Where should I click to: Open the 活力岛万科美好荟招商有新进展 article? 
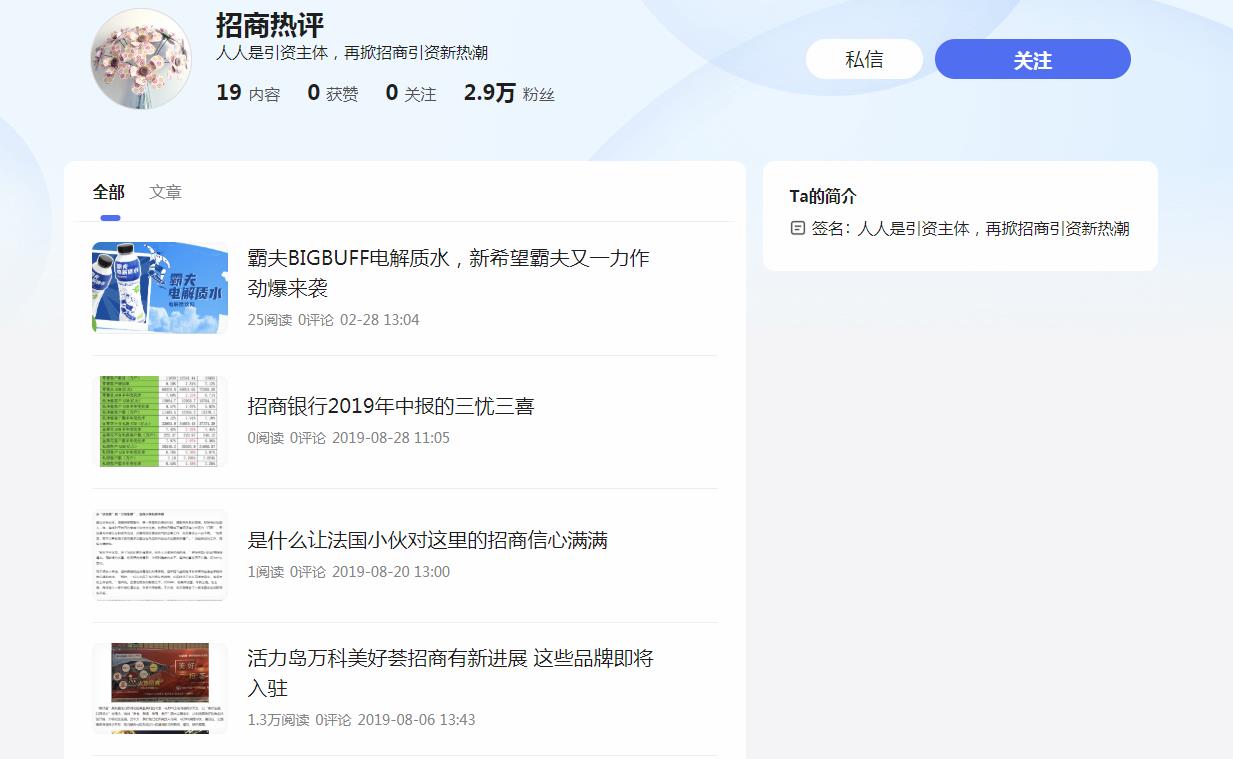(x=451, y=673)
